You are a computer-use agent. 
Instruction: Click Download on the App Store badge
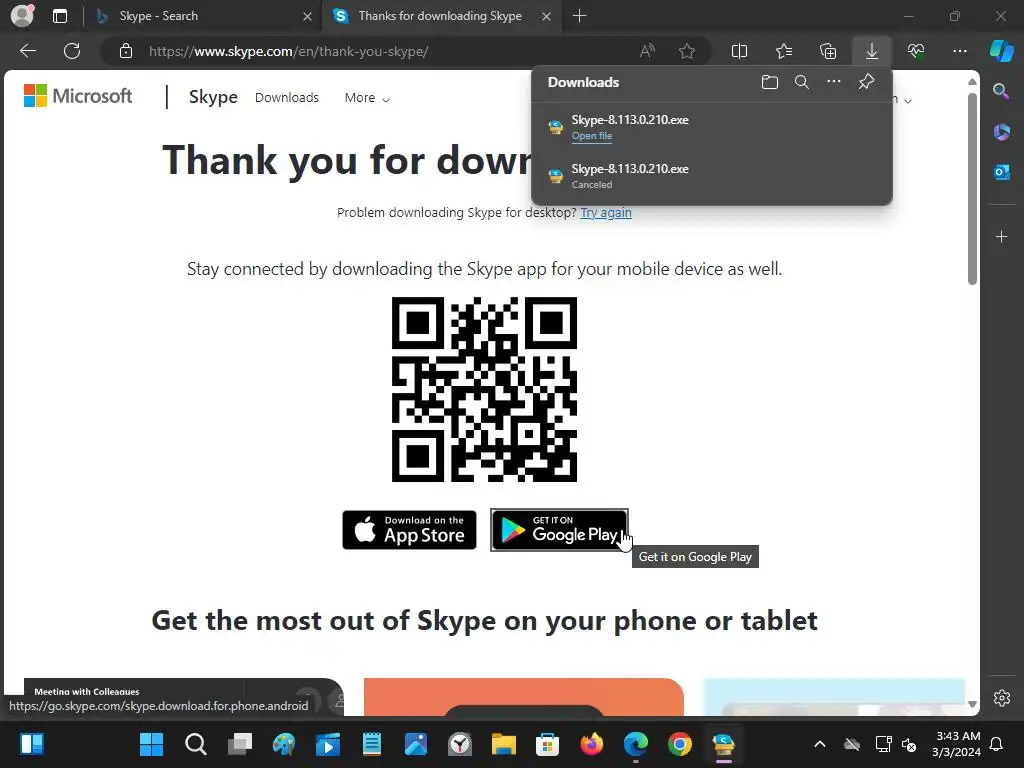coord(409,530)
